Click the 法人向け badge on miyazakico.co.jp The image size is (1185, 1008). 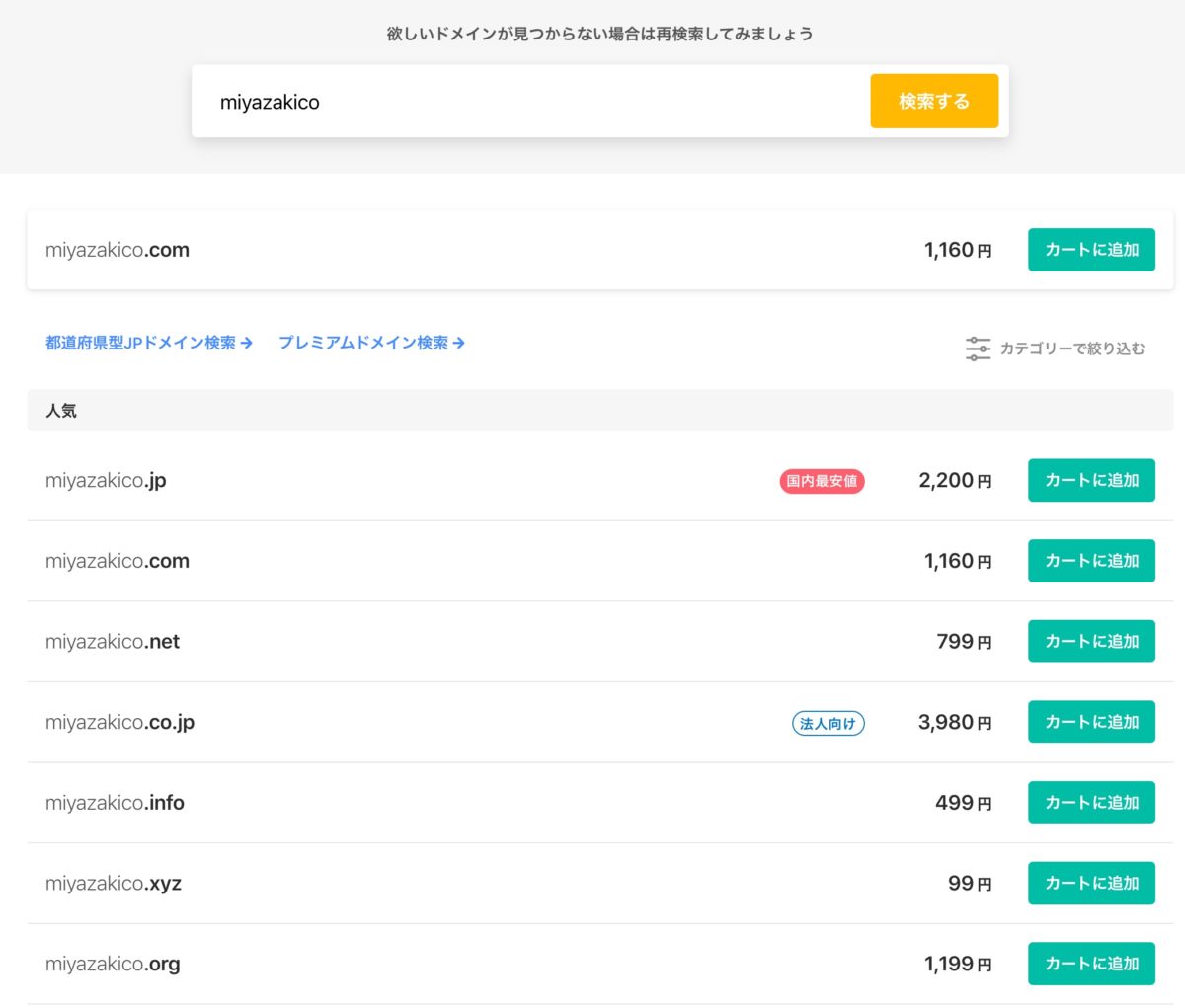(829, 723)
